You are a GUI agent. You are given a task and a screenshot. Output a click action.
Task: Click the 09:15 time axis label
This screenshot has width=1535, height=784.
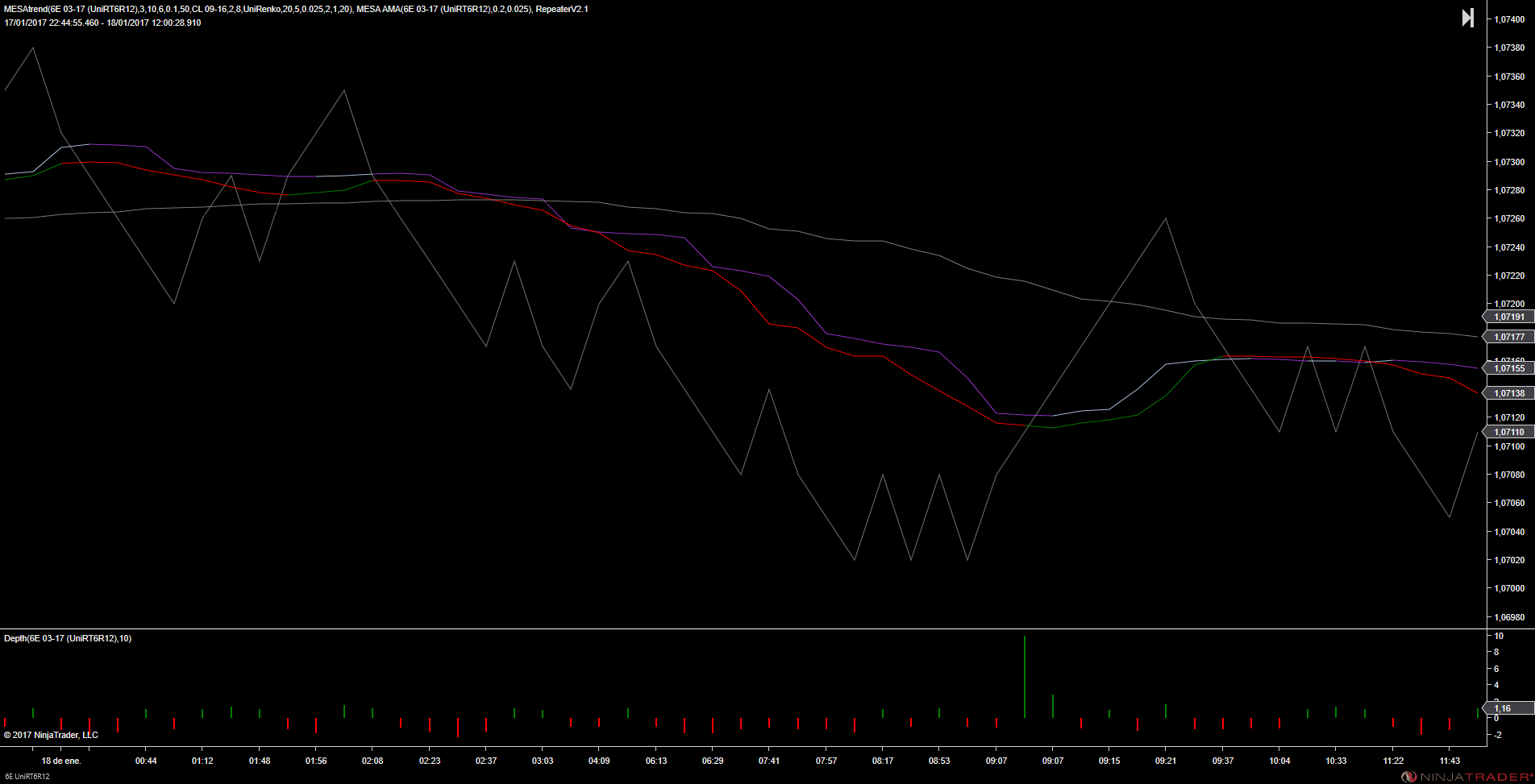1109,761
